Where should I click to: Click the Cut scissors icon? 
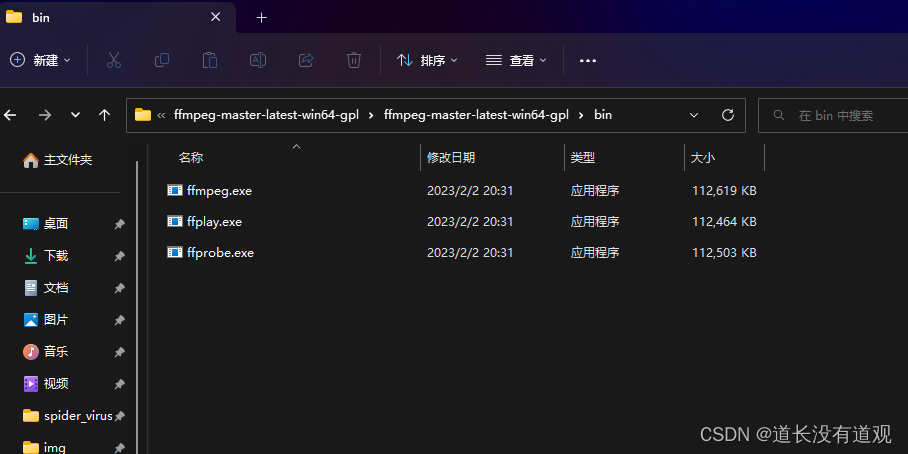point(114,60)
